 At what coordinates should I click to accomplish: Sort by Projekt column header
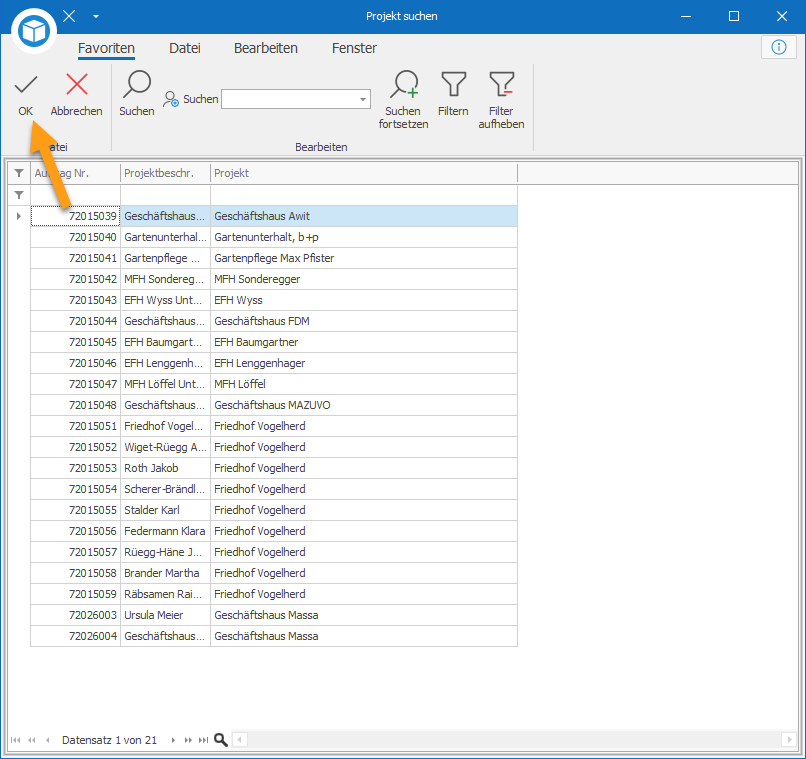coord(364,173)
